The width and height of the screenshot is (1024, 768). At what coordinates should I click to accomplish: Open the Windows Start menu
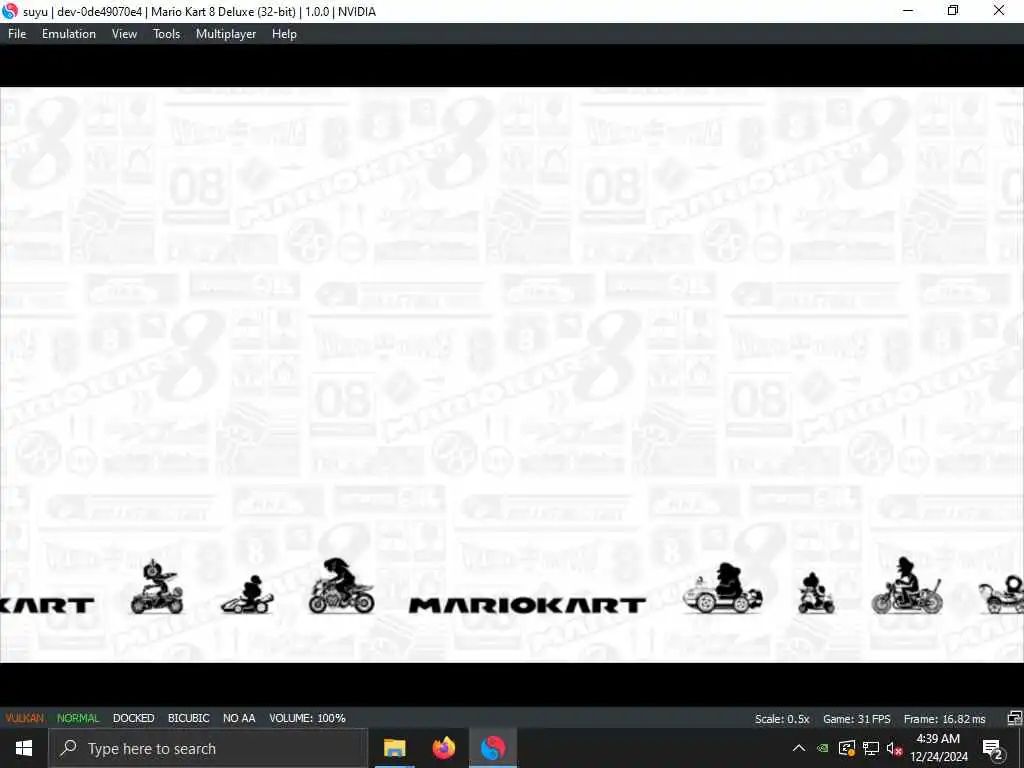pos(24,748)
